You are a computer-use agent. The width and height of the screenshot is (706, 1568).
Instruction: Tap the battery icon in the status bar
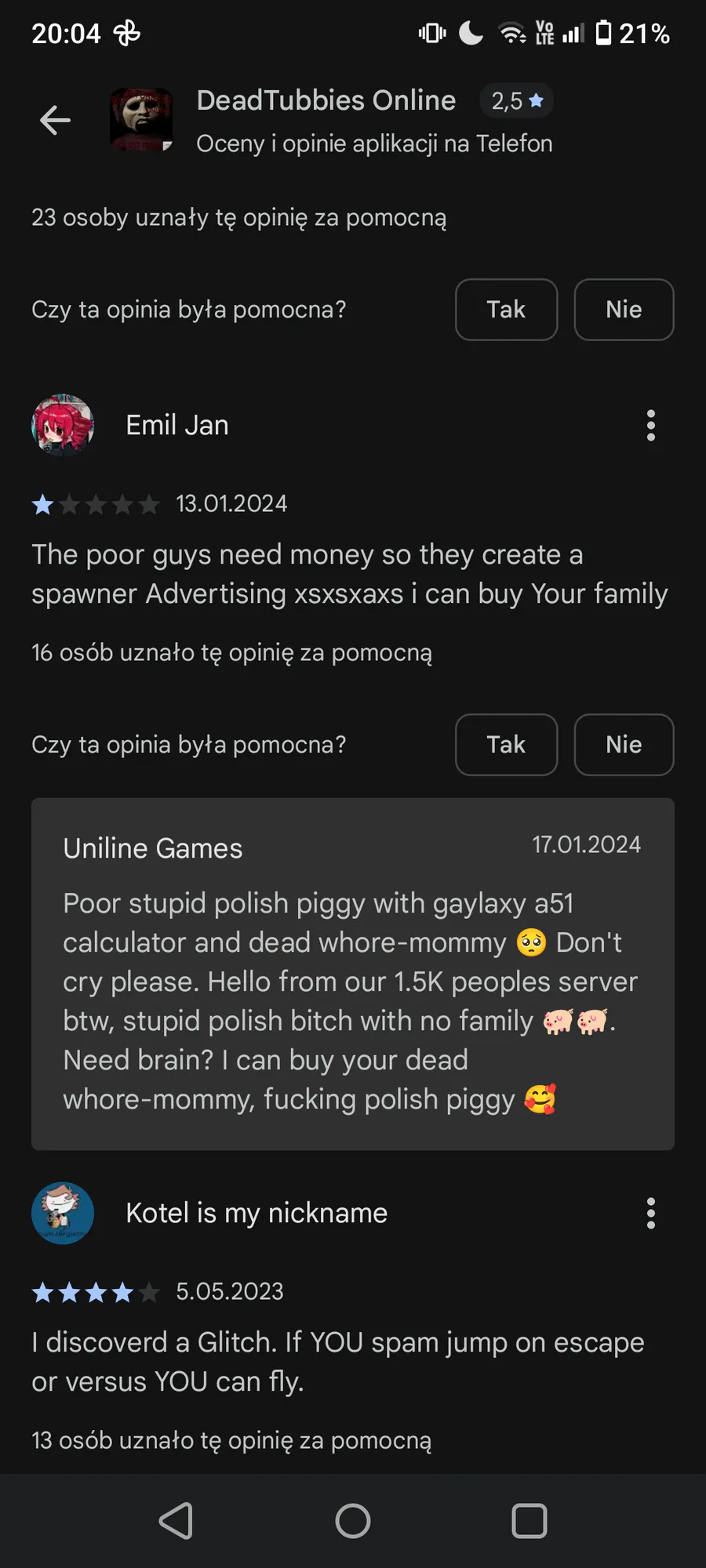pos(603,33)
